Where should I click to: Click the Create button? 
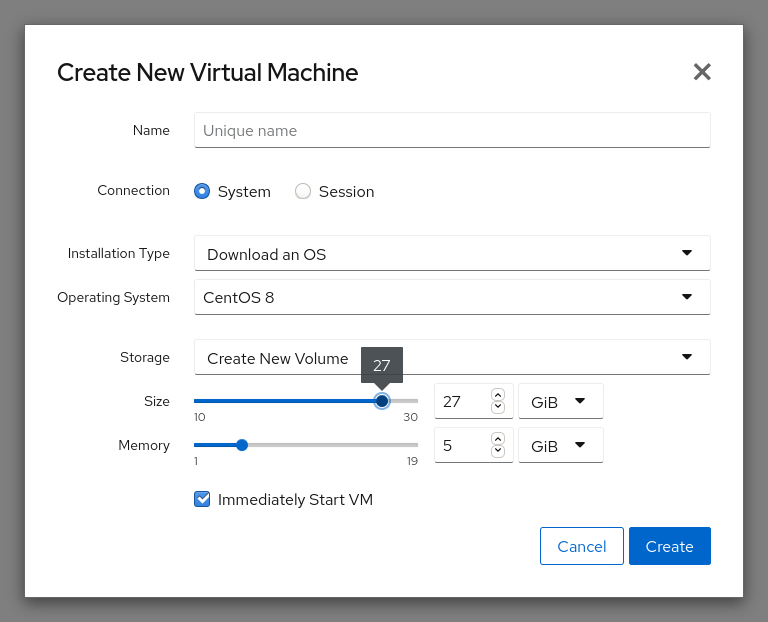point(669,546)
